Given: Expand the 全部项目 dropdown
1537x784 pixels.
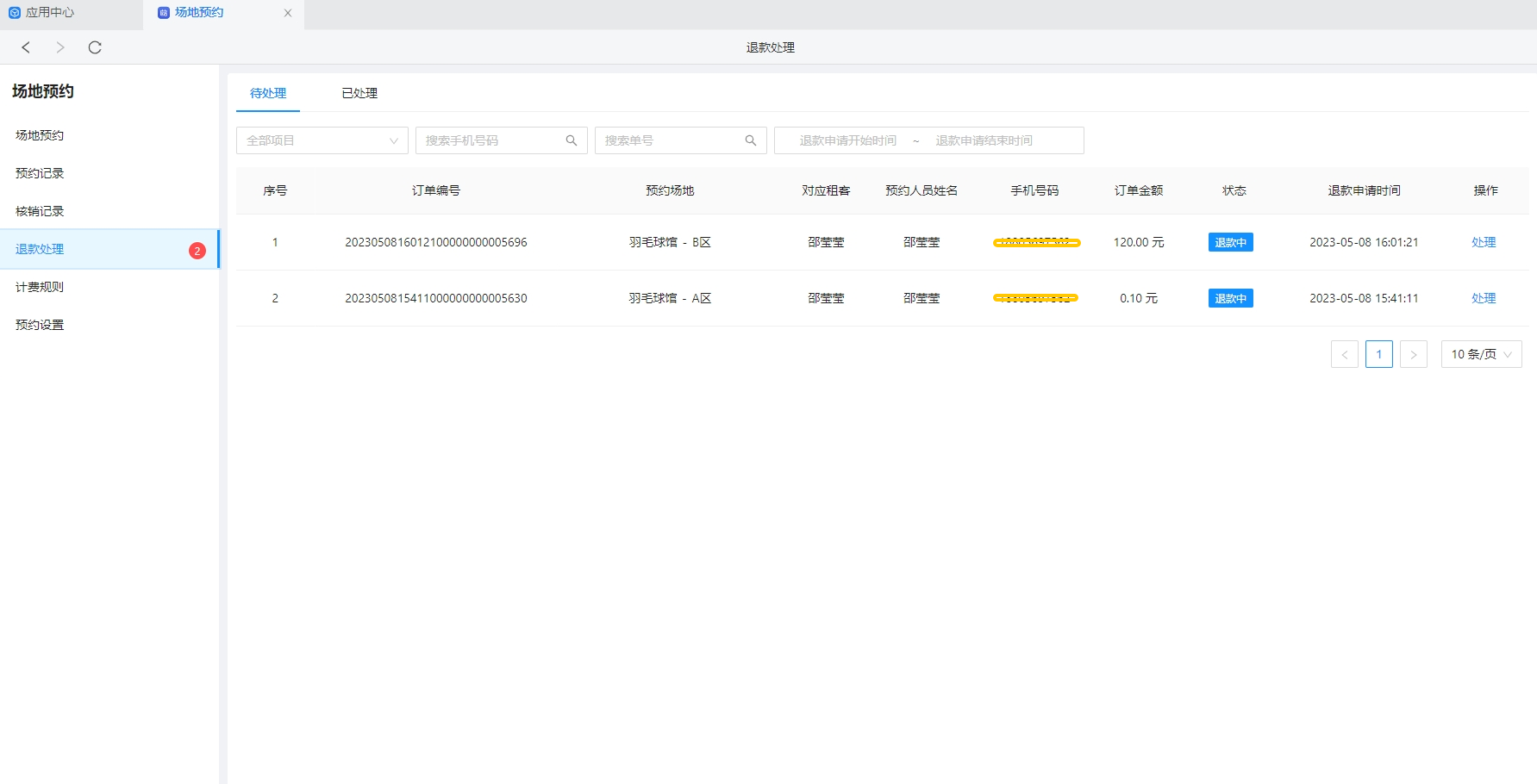Looking at the screenshot, I should (322, 140).
